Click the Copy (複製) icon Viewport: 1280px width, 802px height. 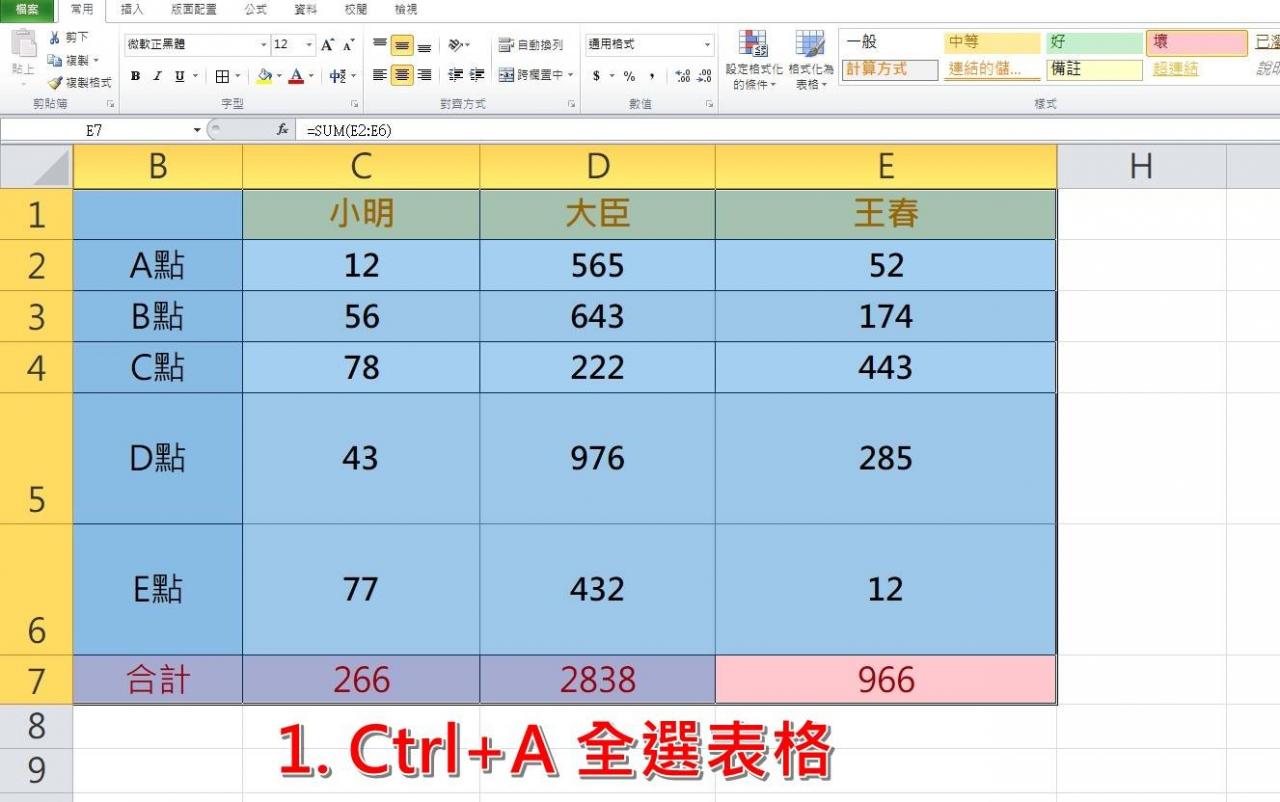pyautogui.click(x=54, y=61)
